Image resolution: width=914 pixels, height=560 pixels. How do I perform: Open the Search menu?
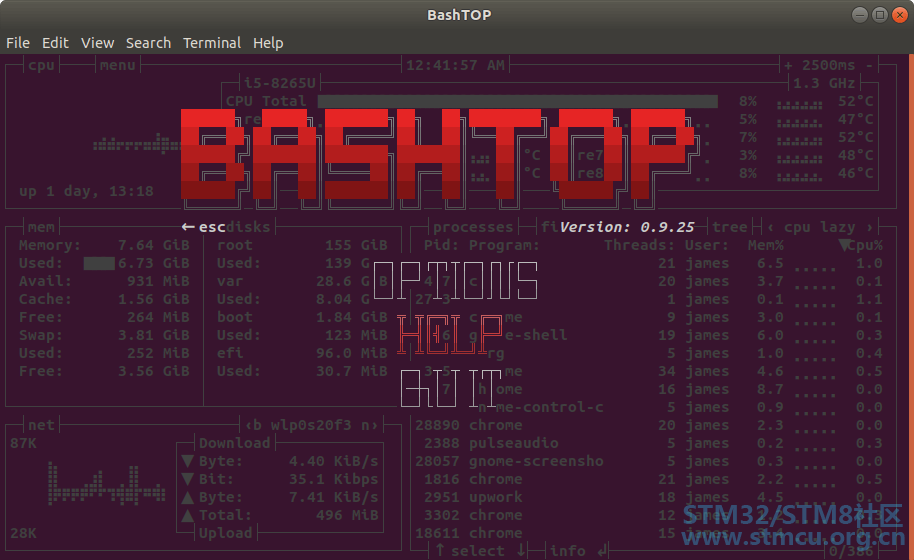point(149,43)
